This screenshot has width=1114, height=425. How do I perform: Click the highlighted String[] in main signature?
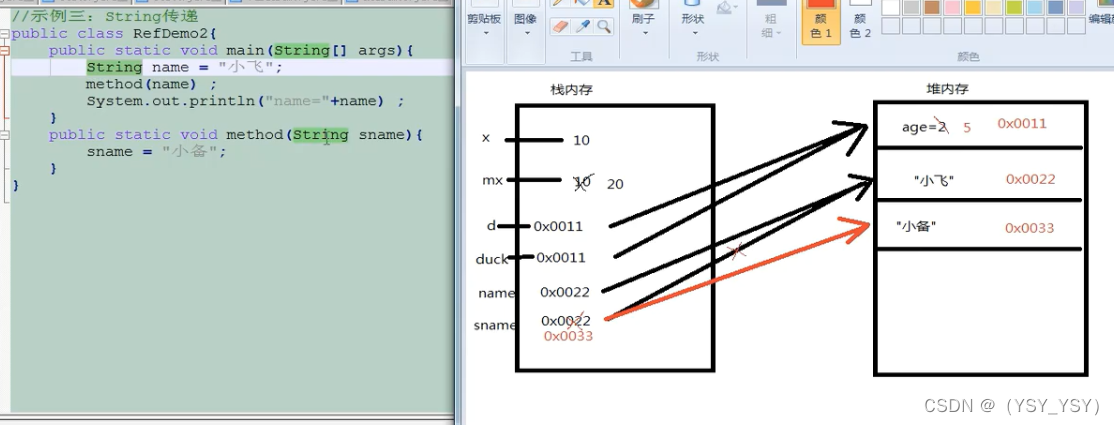click(310, 50)
